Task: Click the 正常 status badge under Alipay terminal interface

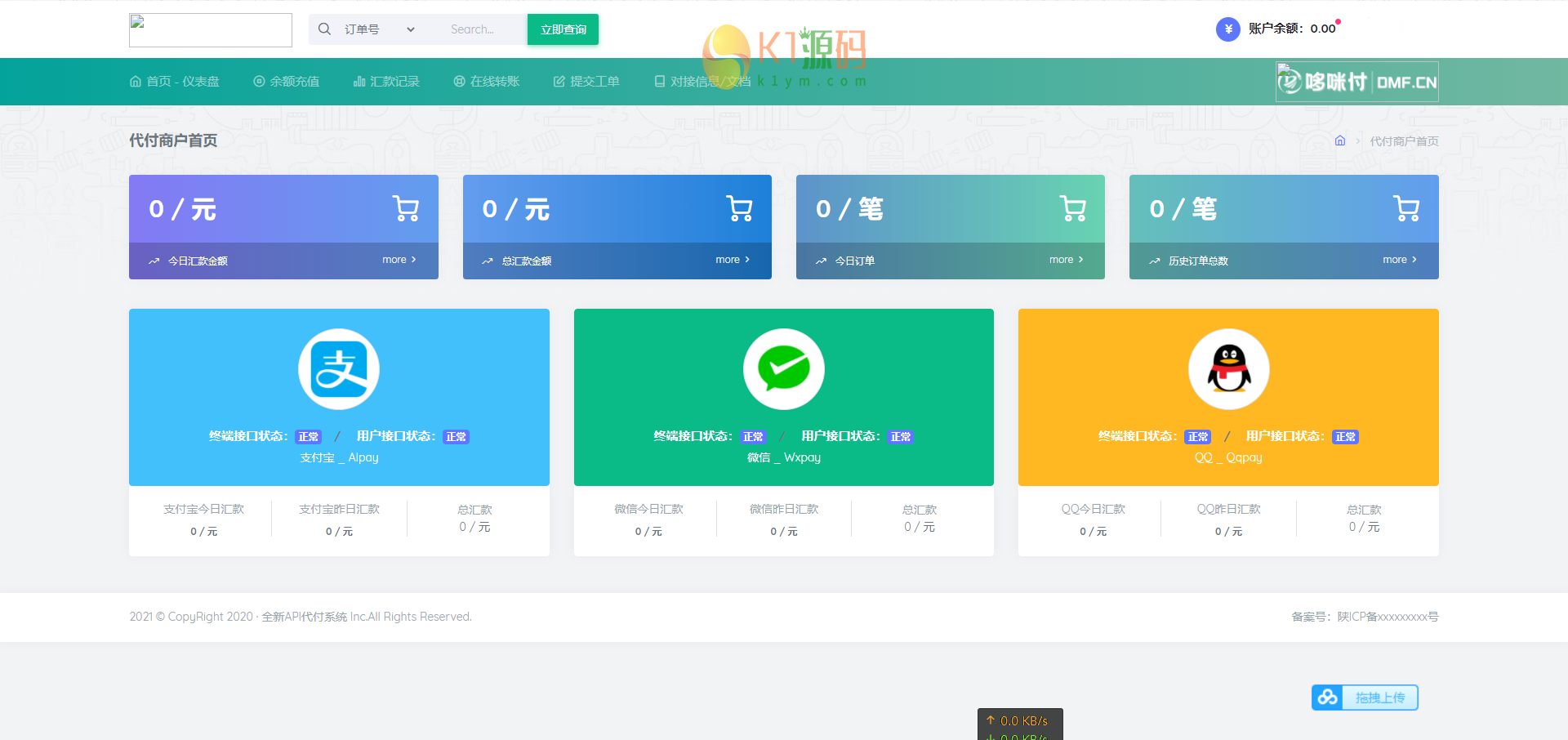Action: point(309,436)
